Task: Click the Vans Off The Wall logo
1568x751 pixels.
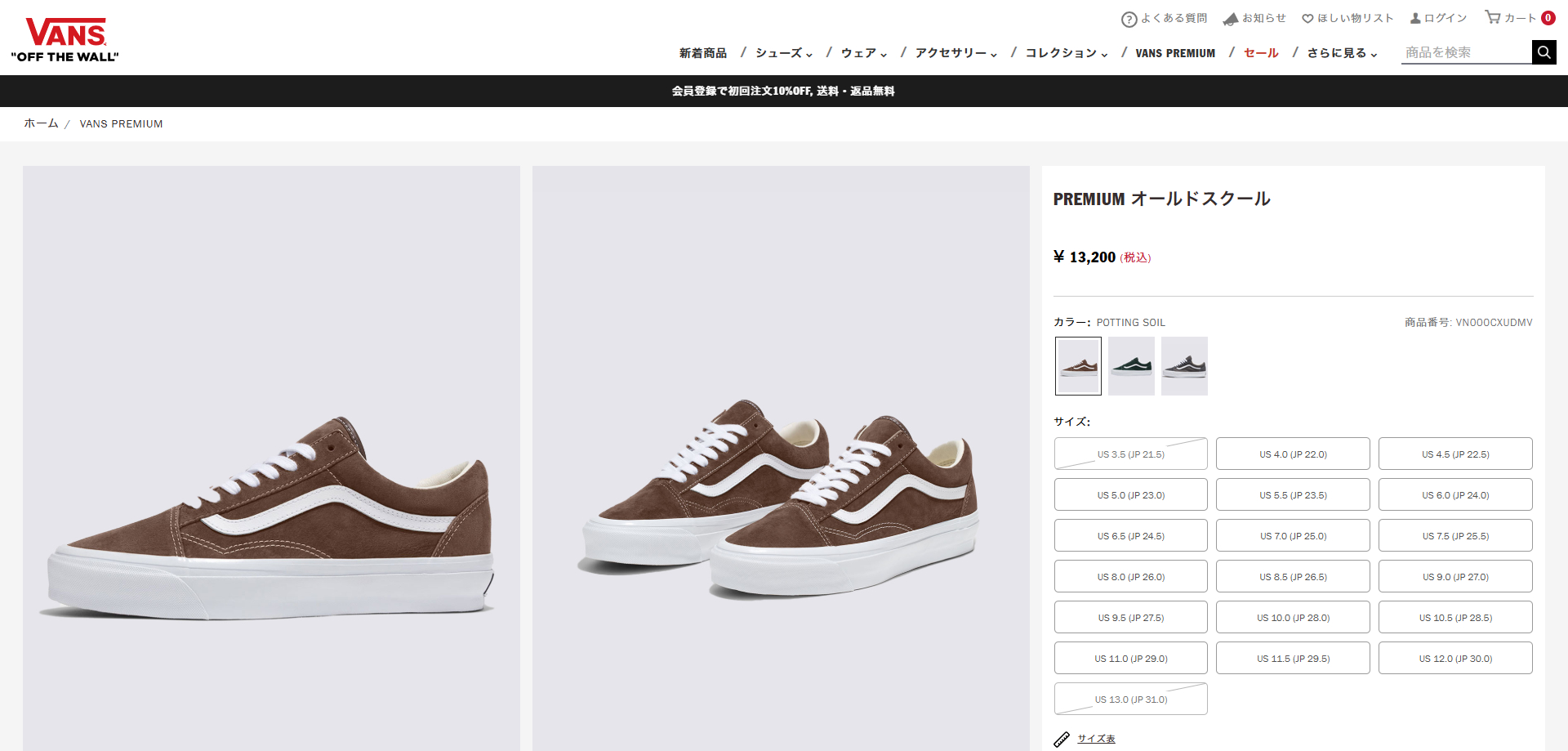Action: 65,40
